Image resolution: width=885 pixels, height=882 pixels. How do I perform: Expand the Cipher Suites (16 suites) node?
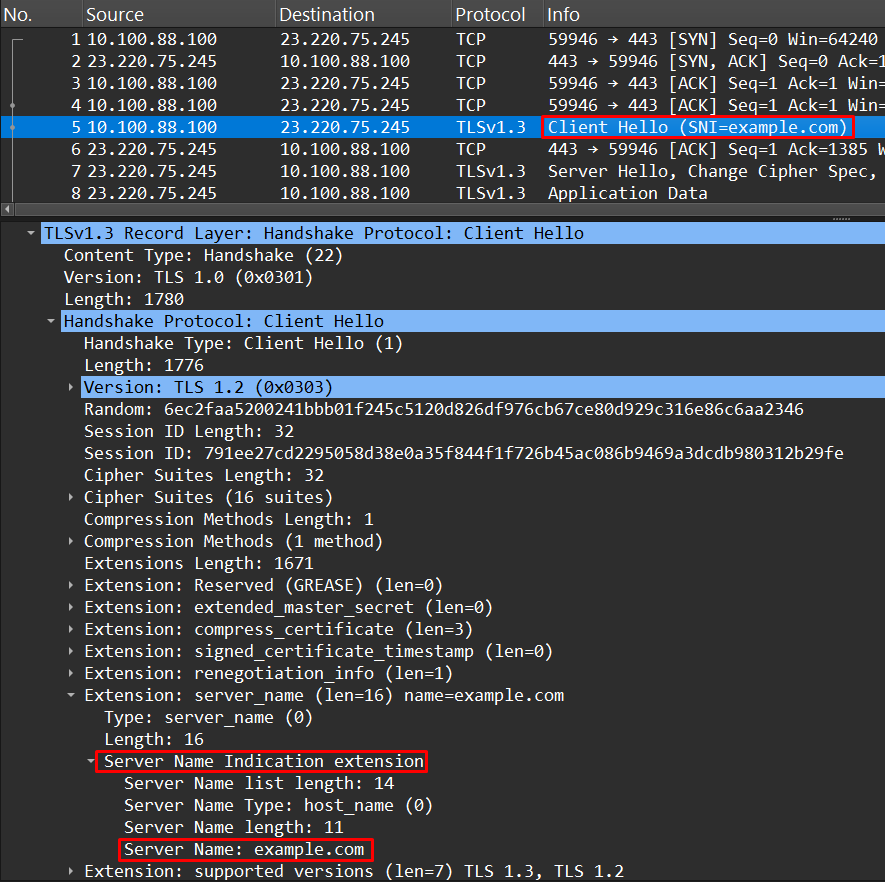click(69, 497)
